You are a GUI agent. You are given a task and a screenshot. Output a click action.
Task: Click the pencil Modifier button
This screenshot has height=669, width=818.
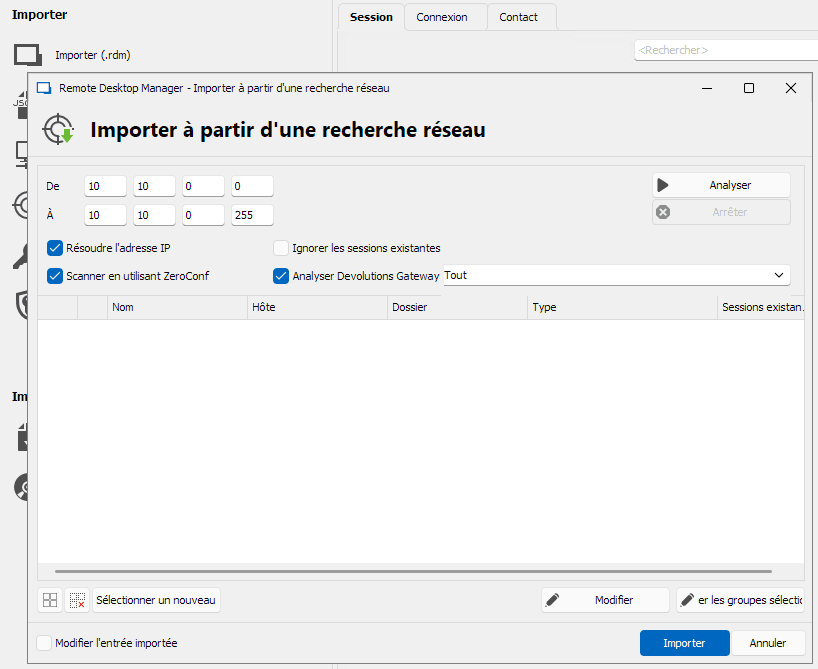(605, 600)
